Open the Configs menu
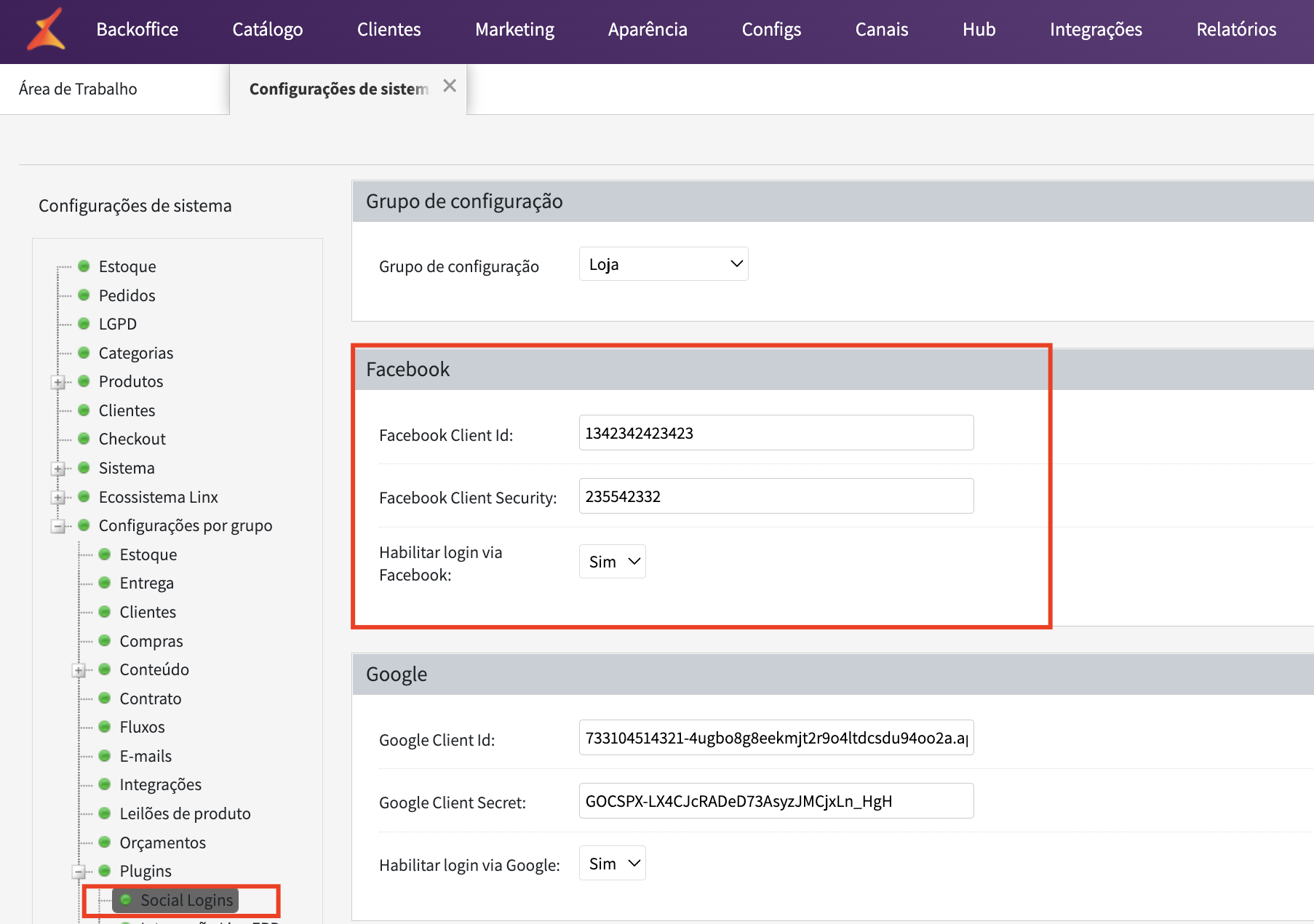Viewport: 1314px width, 924px height. [x=771, y=29]
